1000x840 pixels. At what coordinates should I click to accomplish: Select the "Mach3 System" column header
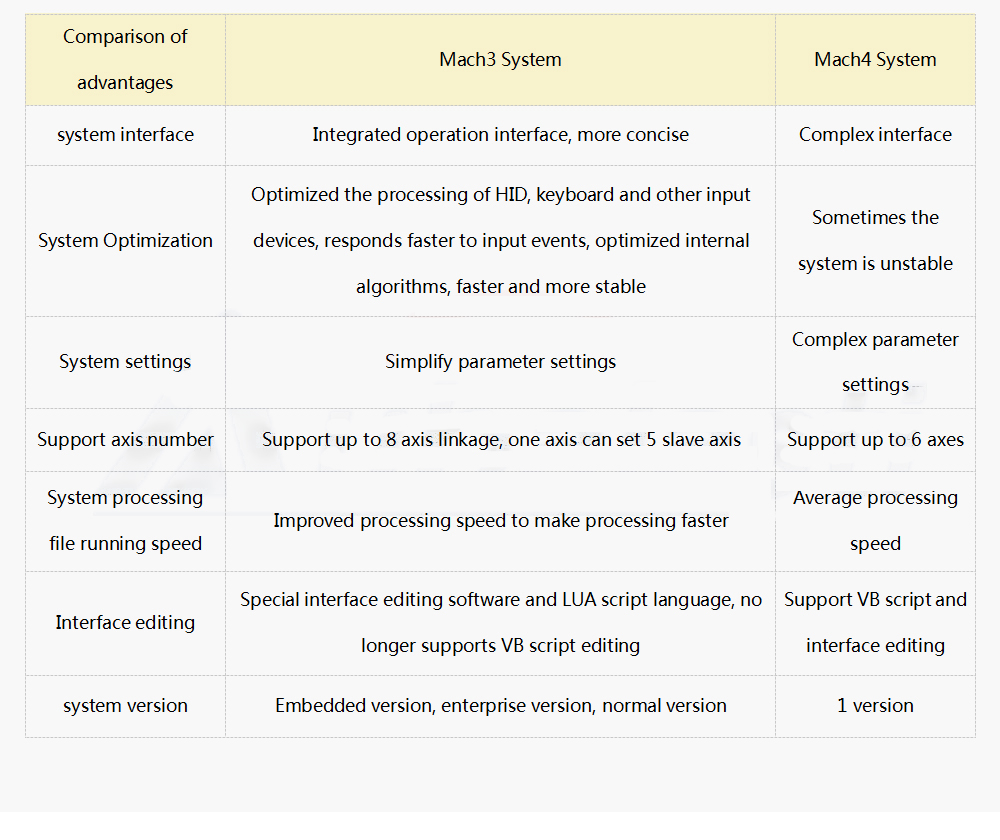pyautogui.click(x=500, y=60)
